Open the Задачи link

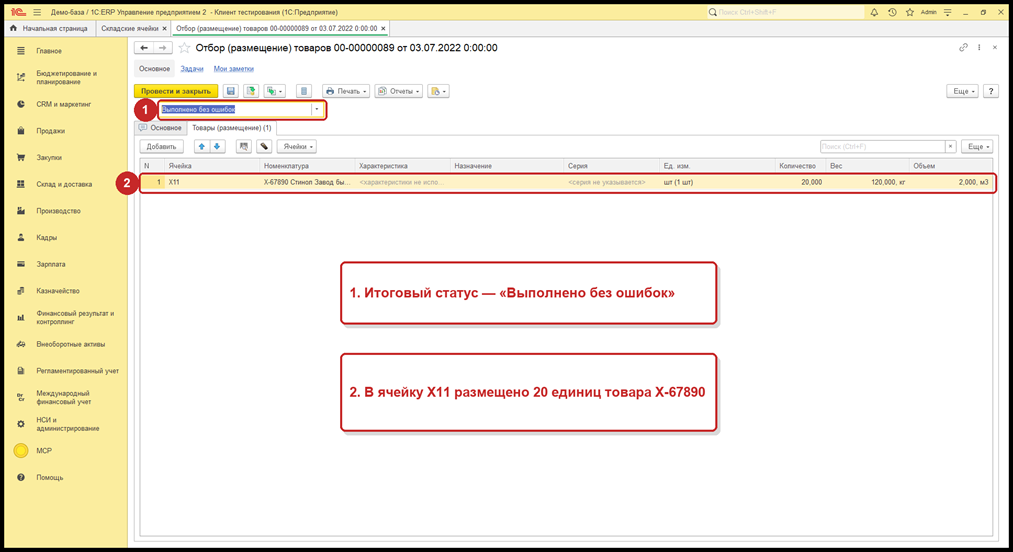(x=192, y=69)
